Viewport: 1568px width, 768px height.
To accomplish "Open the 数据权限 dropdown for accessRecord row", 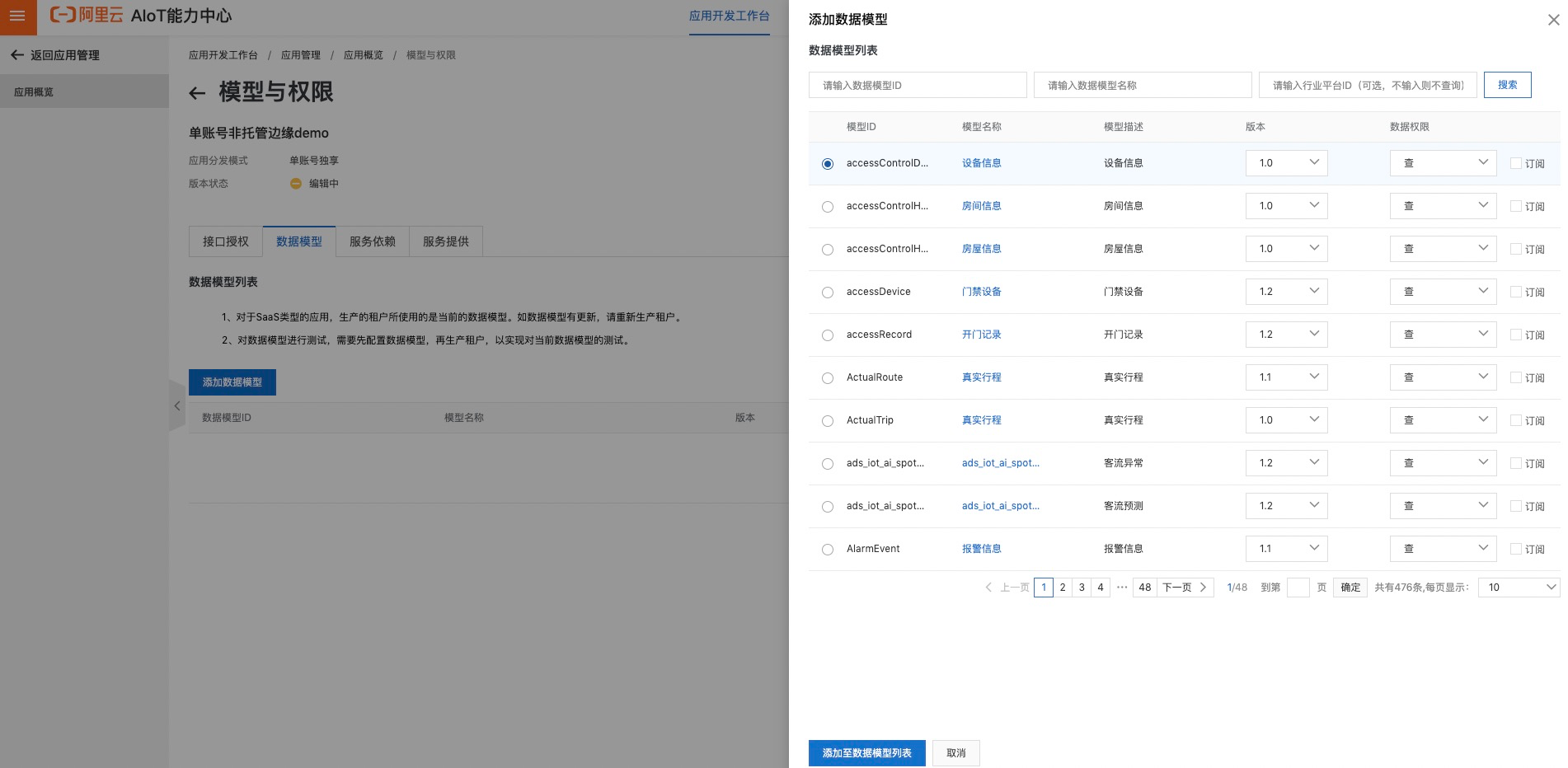I will tap(1443, 335).
